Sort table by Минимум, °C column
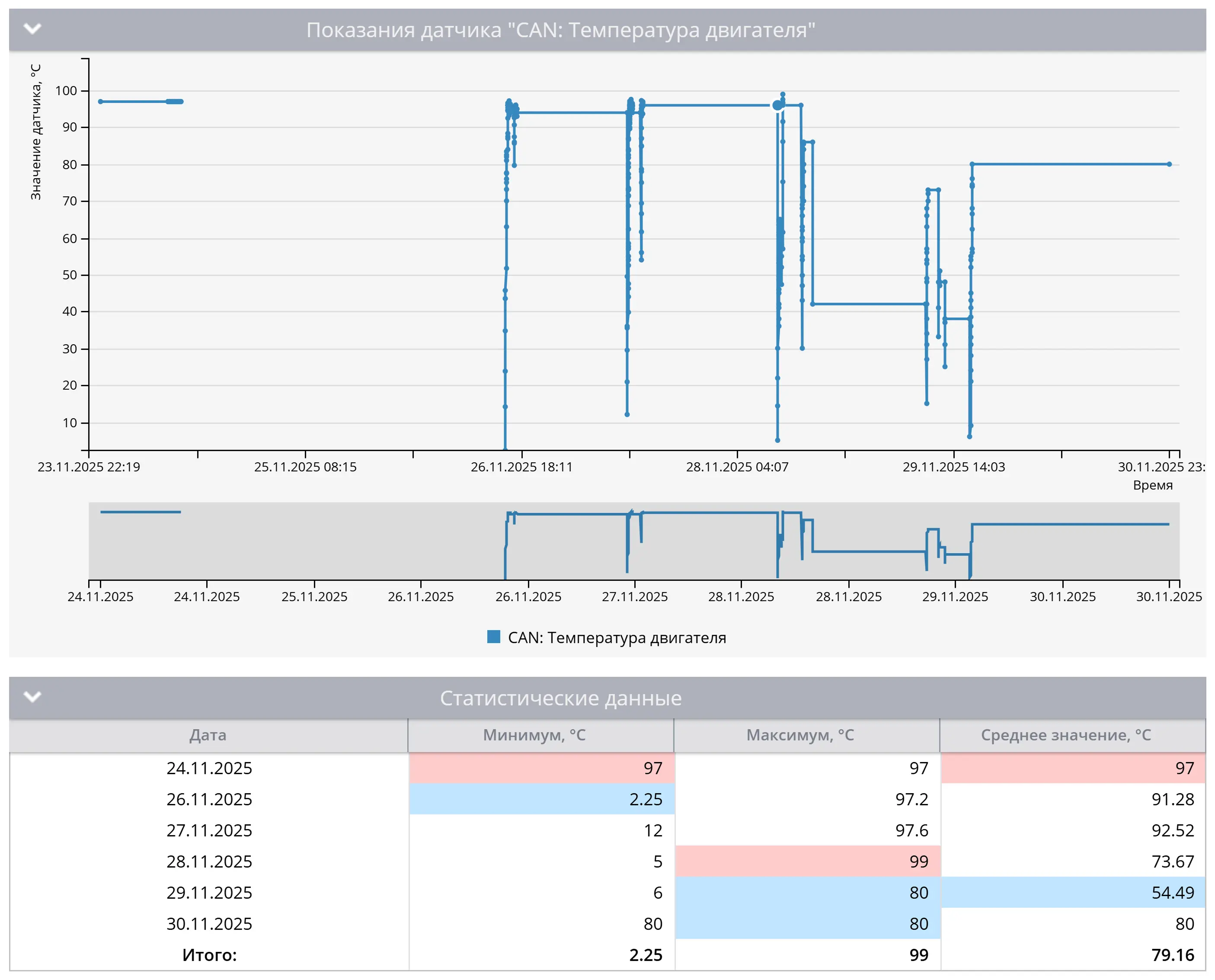 tap(534, 735)
